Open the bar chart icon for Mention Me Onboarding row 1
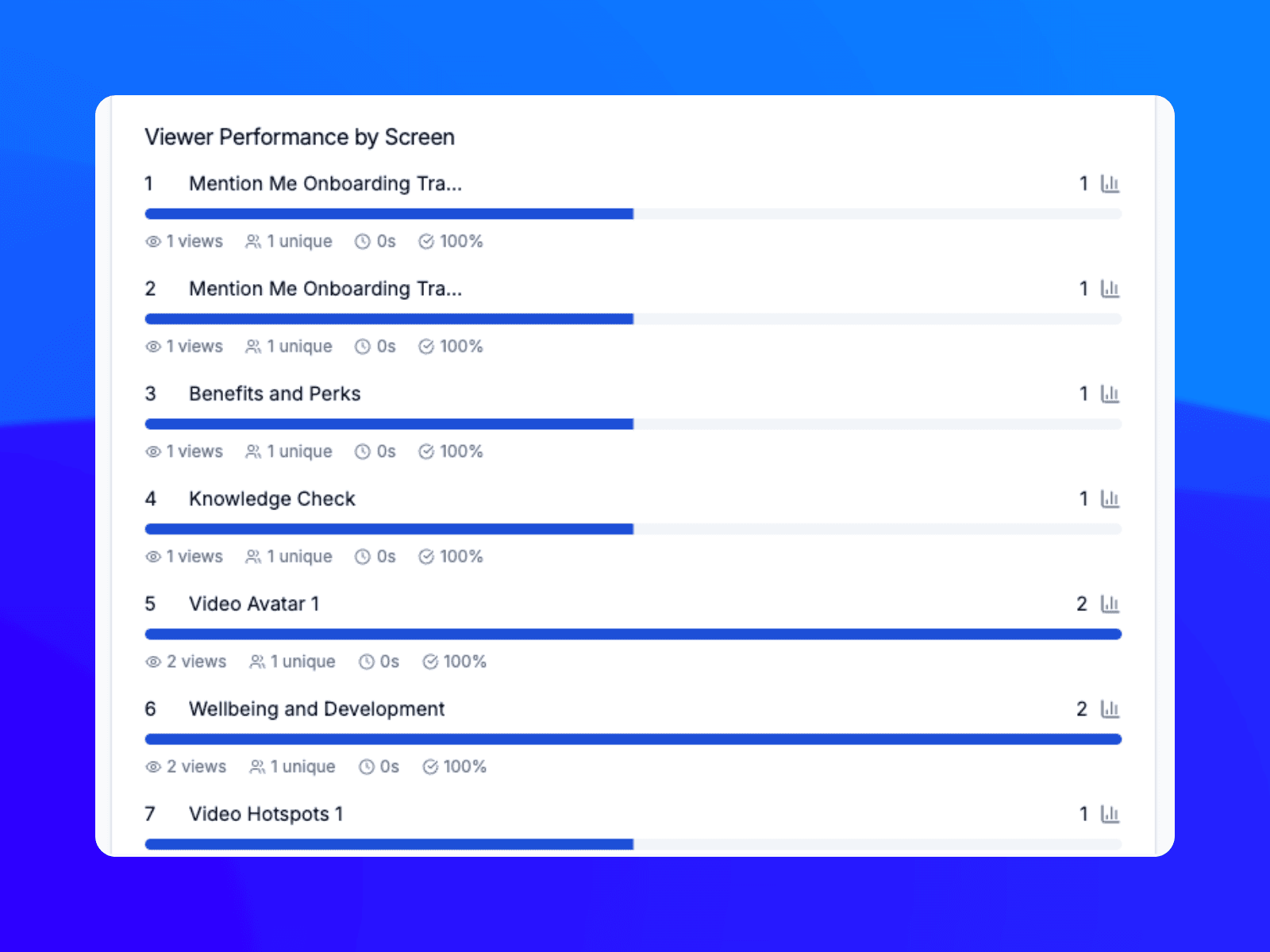Viewport: 1270px width, 952px height. [x=1110, y=183]
